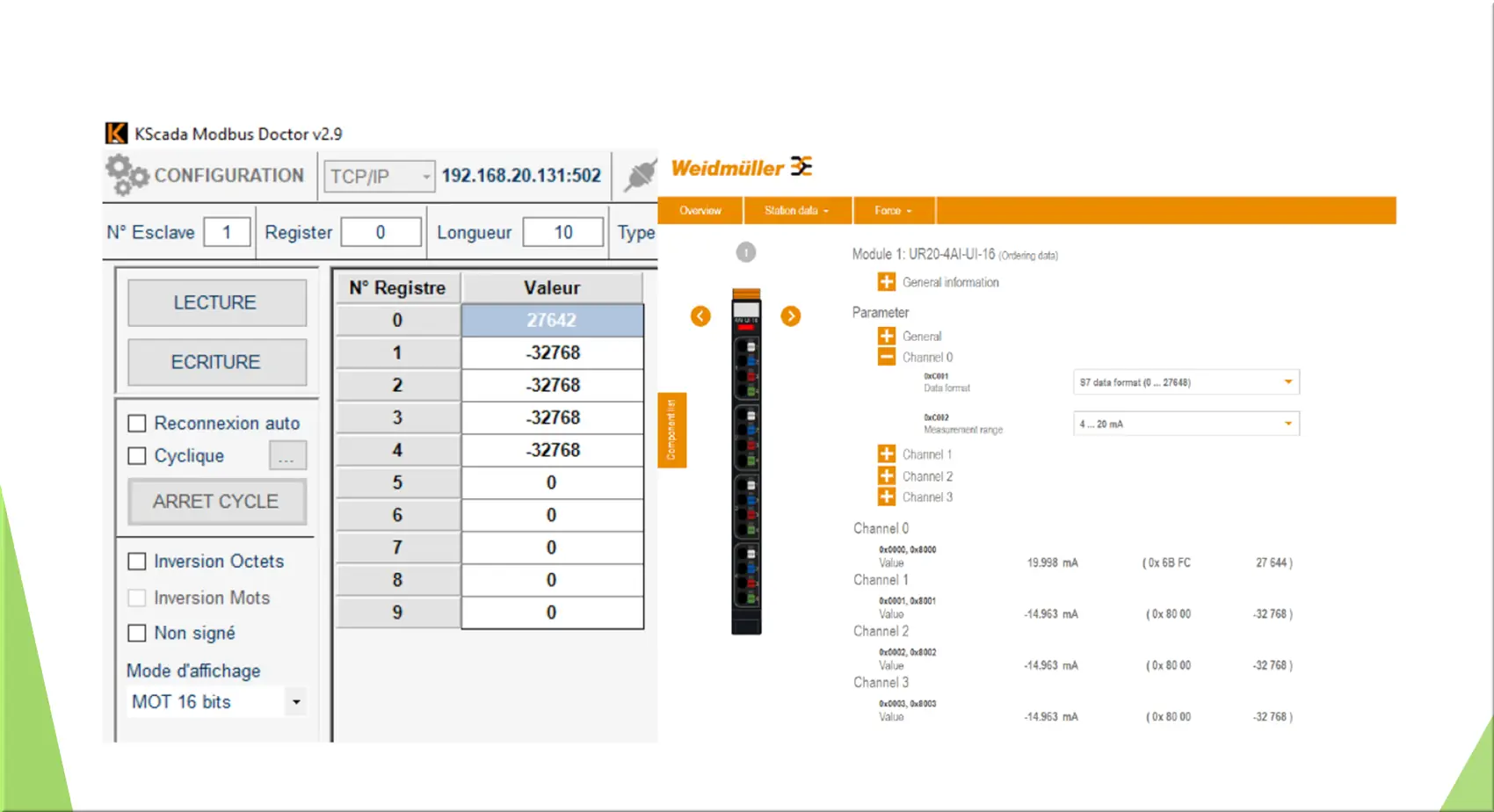Open the TCP/IP connection type dropdown
Image resolution: width=1494 pixels, height=812 pixels.
[x=380, y=176]
